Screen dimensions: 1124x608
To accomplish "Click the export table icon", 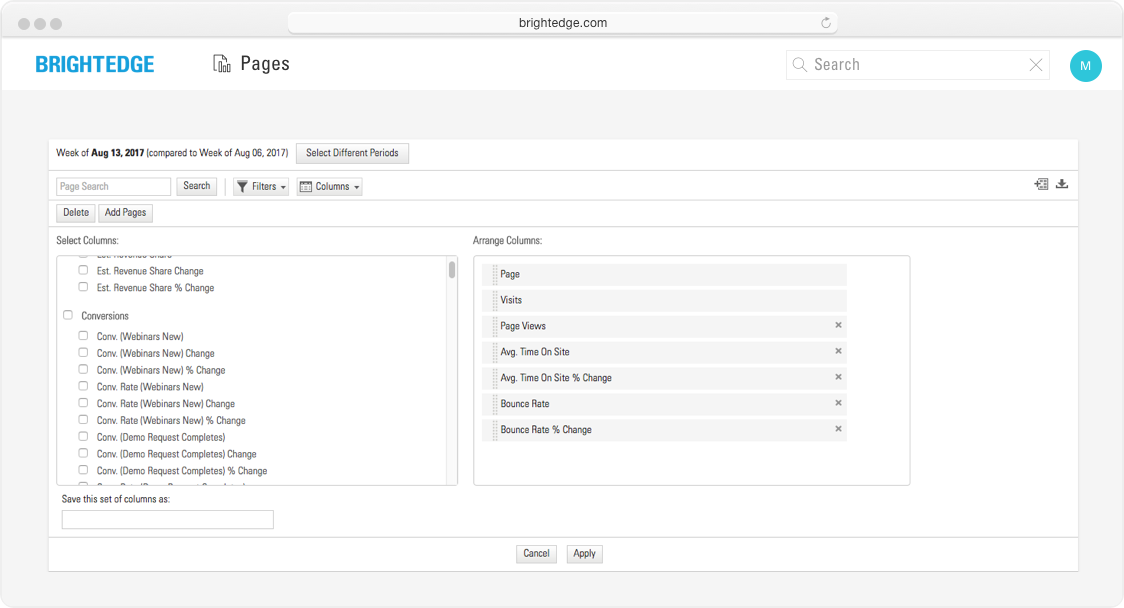I will [x=1041, y=184].
